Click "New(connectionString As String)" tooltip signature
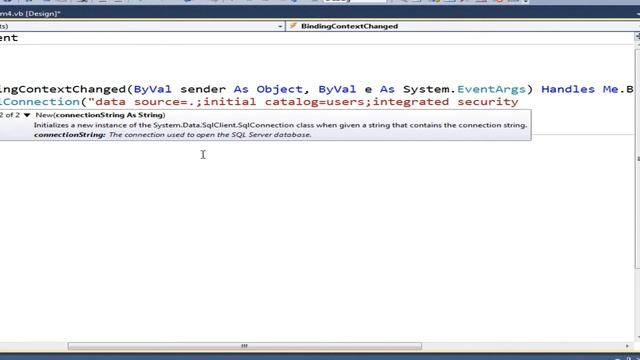This screenshot has width=640, height=360. point(100,115)
